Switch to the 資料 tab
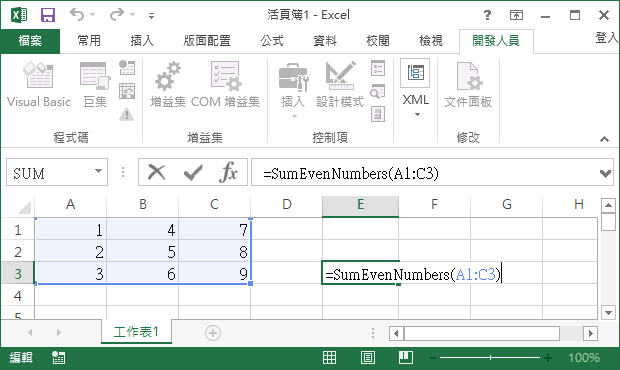This screenshot has height=370, width=620. (x=325, y=41)
